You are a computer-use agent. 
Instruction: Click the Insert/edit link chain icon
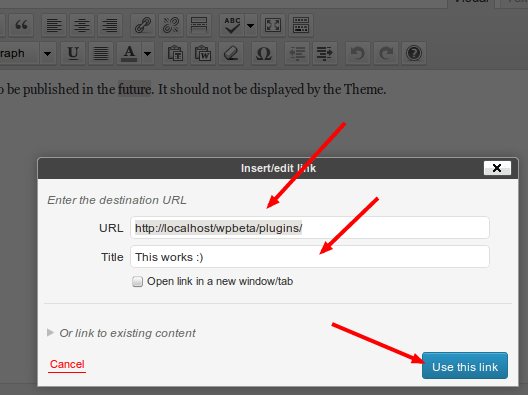[x=143, y=25]
